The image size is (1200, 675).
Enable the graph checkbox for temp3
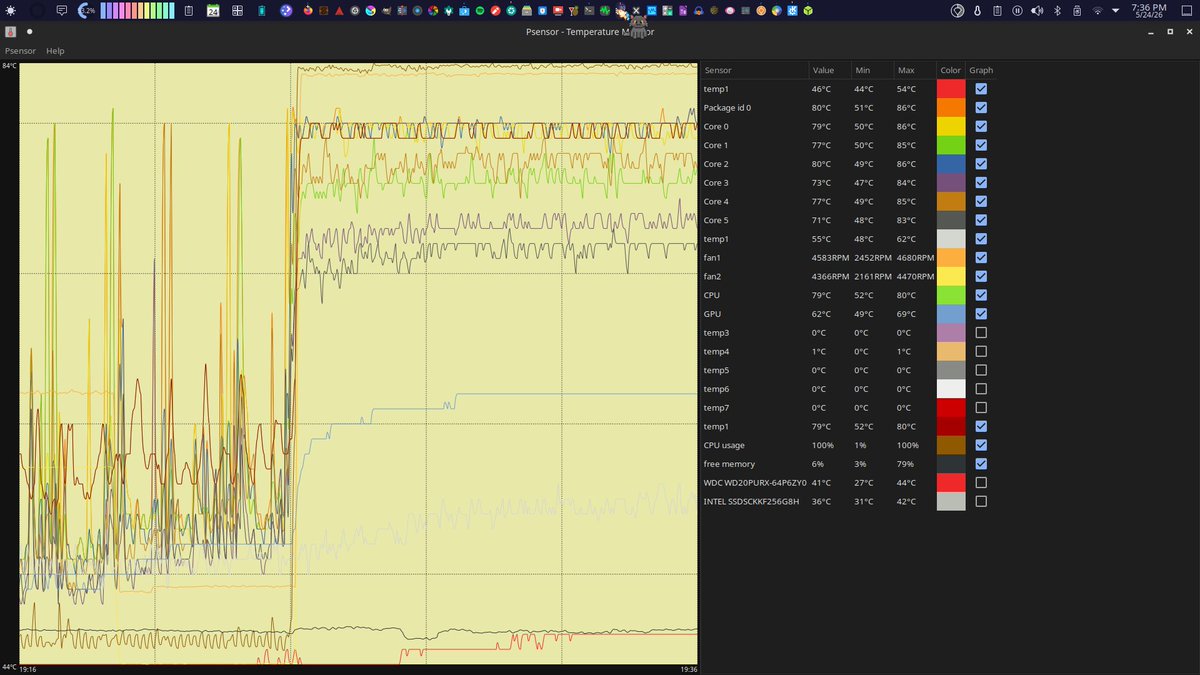coord(981,332)
